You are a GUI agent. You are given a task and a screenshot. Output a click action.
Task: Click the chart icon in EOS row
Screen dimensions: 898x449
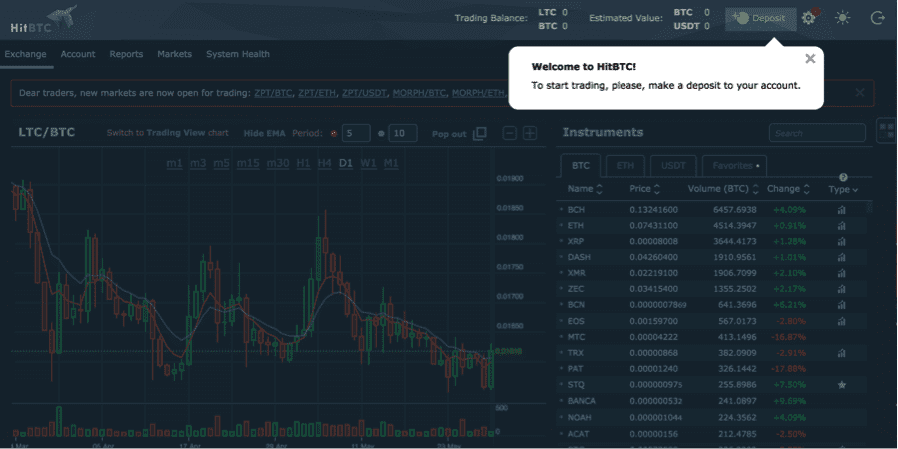pos(841,321)
